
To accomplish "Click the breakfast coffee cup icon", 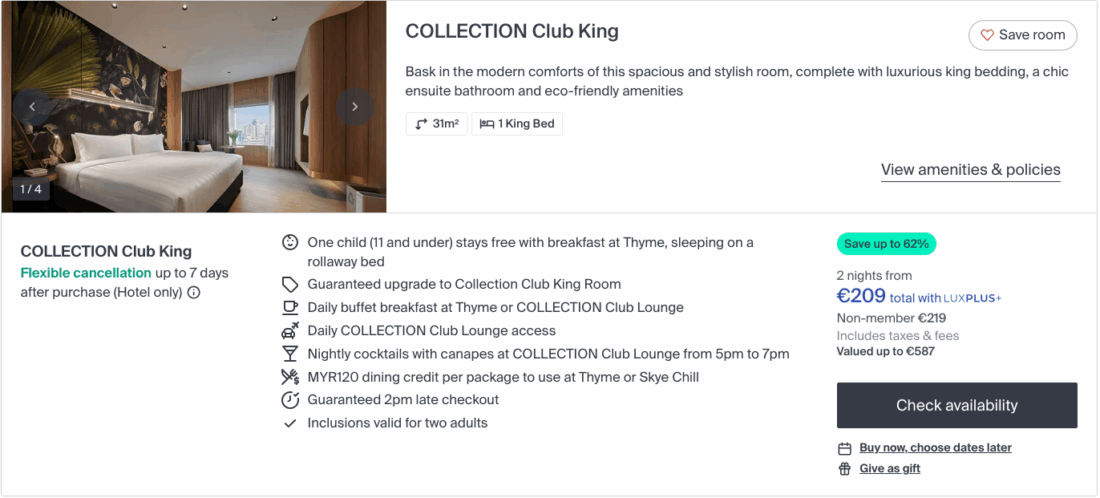I will tap(290, 308).
